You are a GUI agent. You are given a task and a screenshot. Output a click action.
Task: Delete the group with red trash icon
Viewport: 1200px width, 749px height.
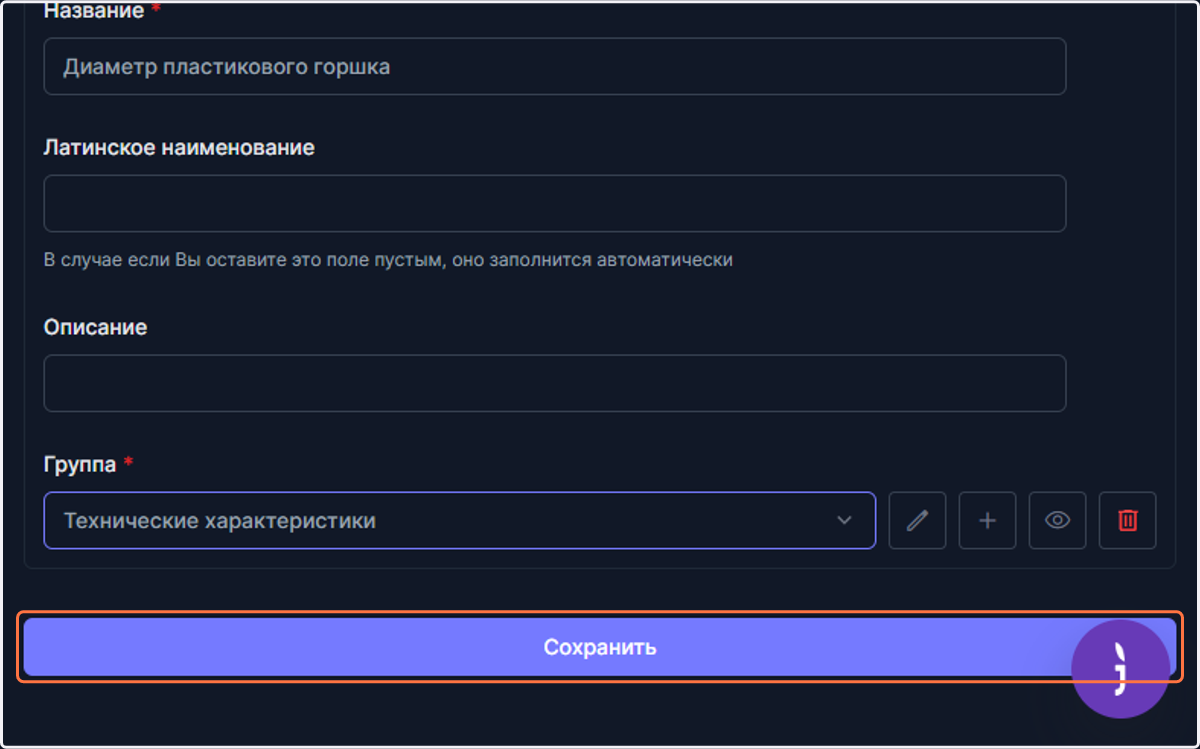[x=1127, y=520]
